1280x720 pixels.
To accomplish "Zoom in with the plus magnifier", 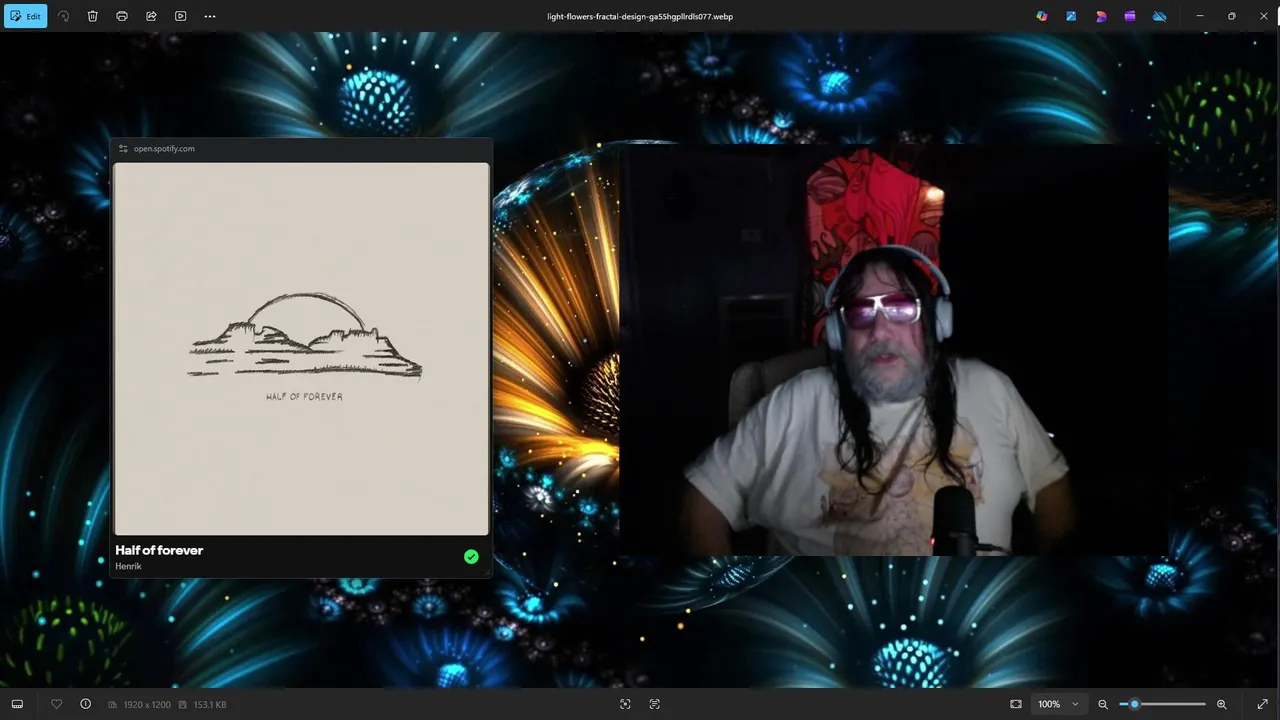I will pos(1221,704).
